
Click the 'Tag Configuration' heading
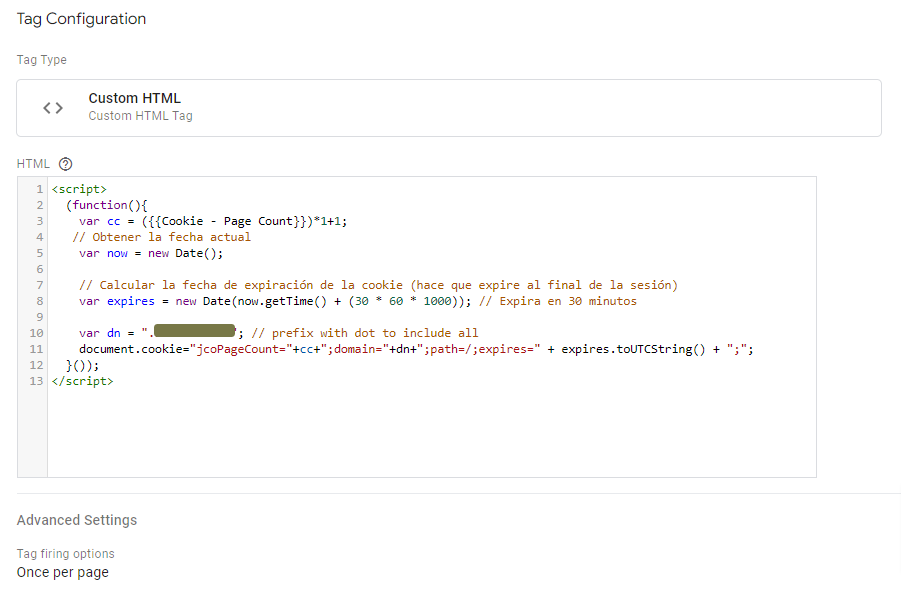click(x=82, y=19)
